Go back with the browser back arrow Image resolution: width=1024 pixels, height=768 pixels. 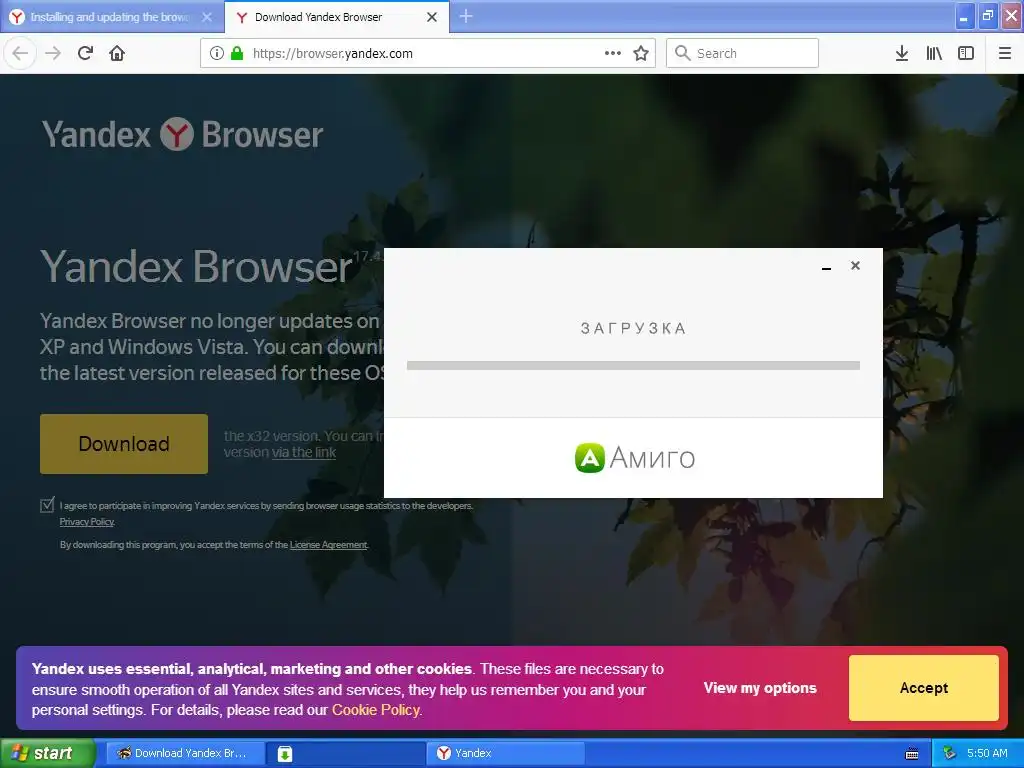tap(20, 53)
